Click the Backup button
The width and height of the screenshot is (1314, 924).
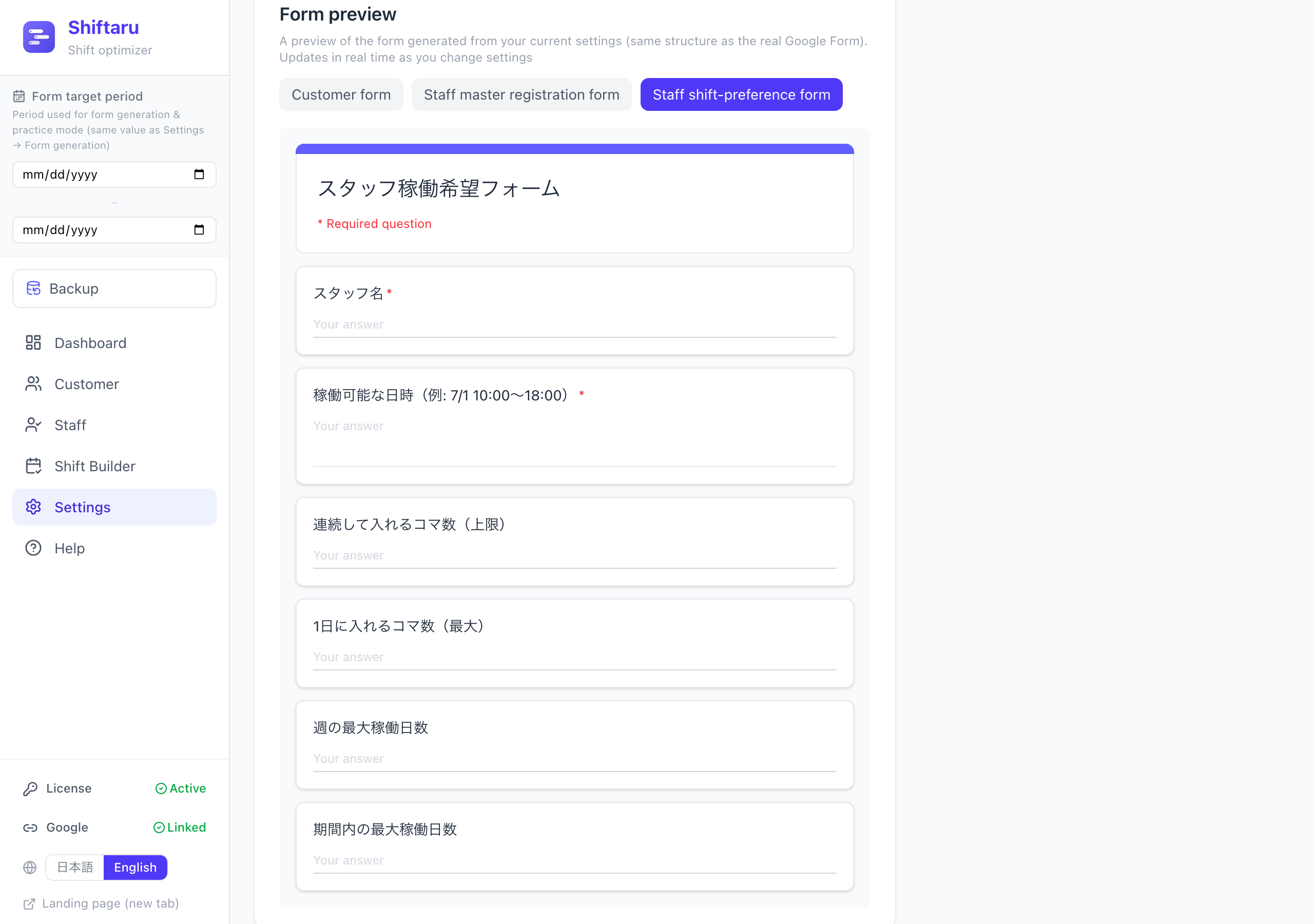coord(114,288)
